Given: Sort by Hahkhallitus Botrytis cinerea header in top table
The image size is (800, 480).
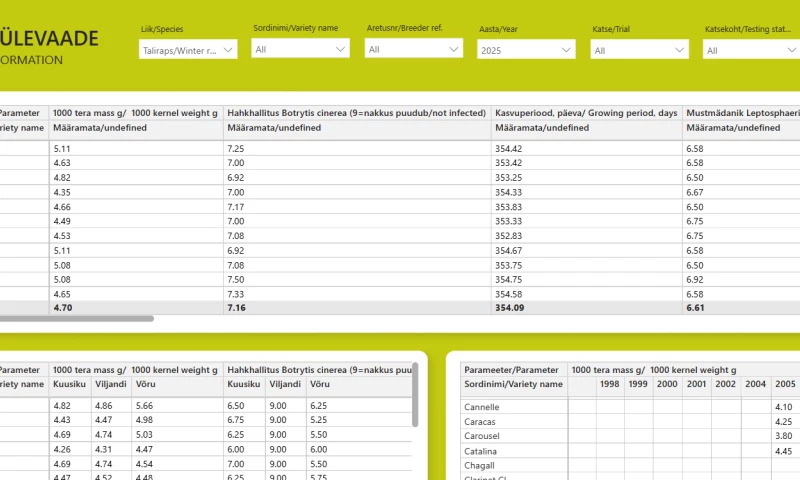Looking at the screenshot, I should tap(356, 113).
